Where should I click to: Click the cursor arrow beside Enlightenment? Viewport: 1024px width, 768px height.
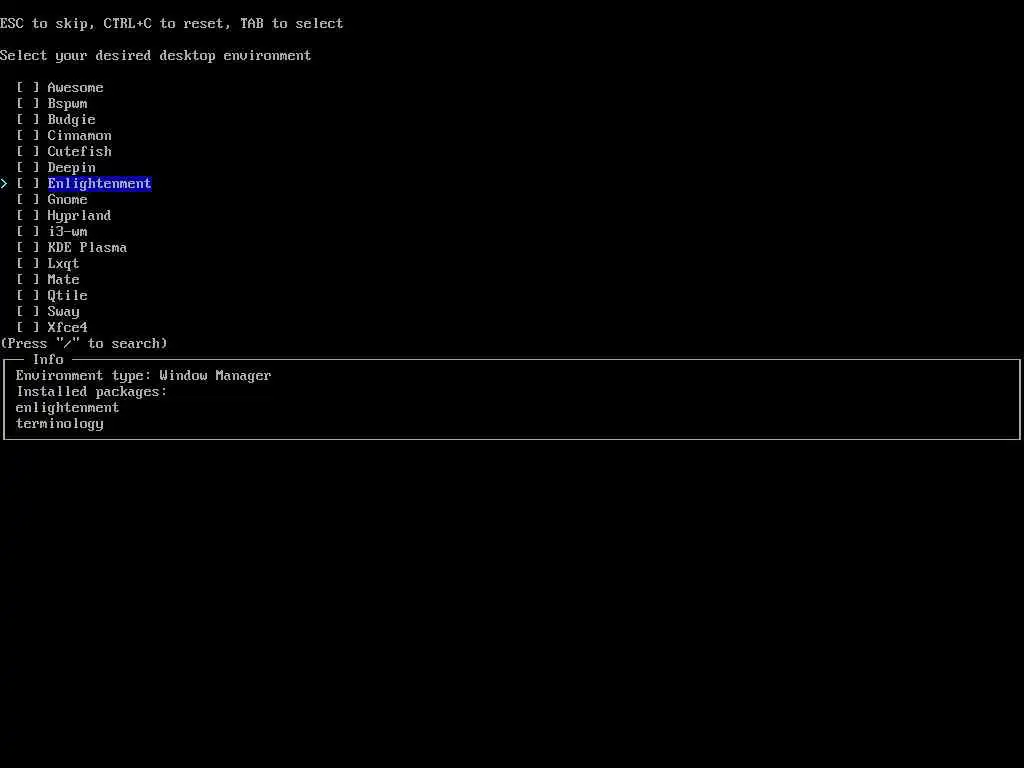(x=4, y=184)
